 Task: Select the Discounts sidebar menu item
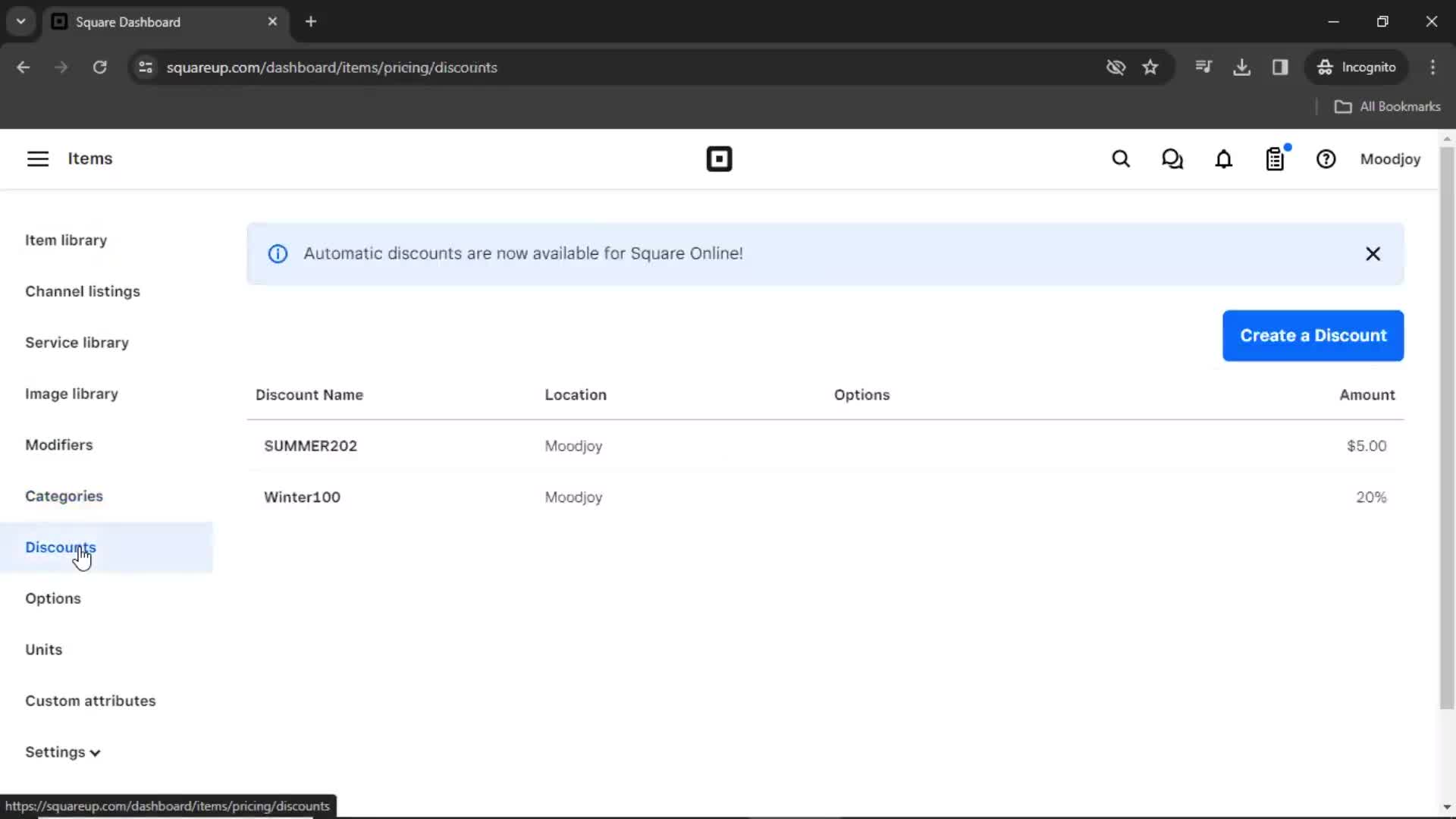[60, 547]
